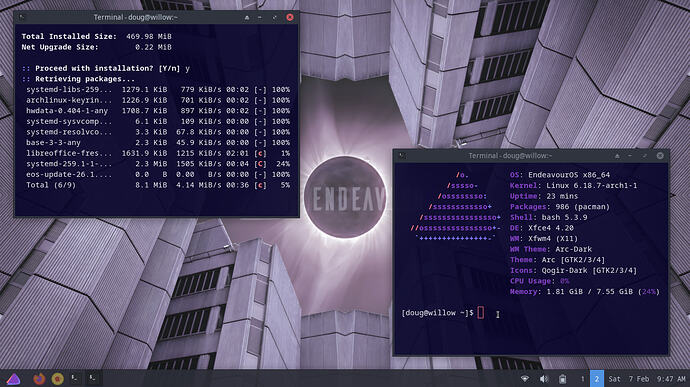Maximize the system info terminal window

[x=645, y=156]
